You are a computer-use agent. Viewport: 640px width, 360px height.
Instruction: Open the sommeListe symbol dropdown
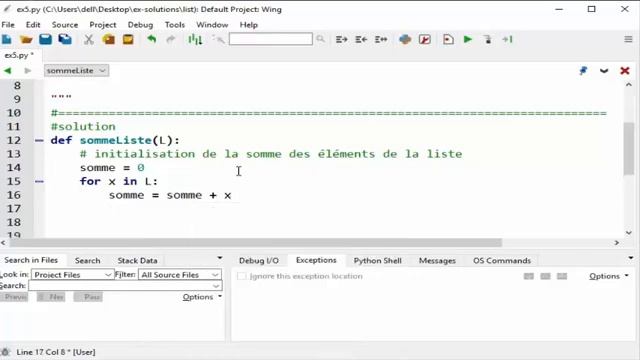(76, 71)
